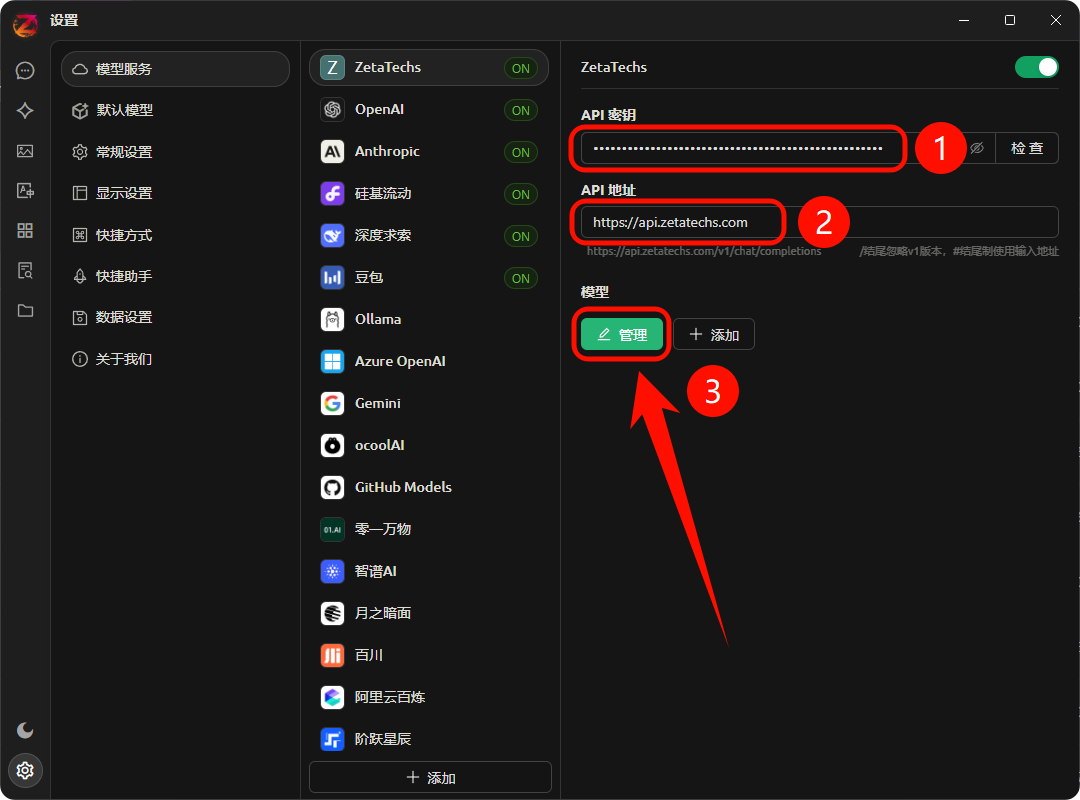Screen dimensions: 1080x800
Task: Click the 检查 button to verify key
Action: (1026, 148)
